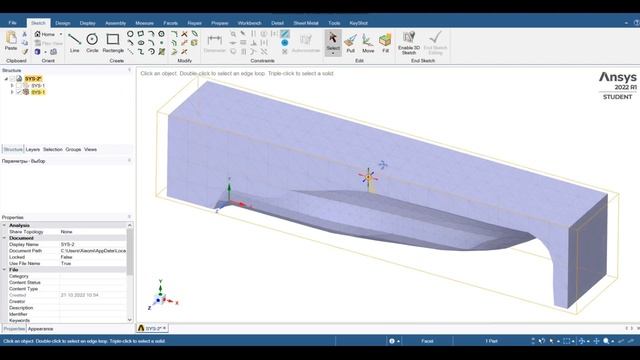
Task: Check the unchecked SYS-1 component checkbox
Action: click(19, 86)
